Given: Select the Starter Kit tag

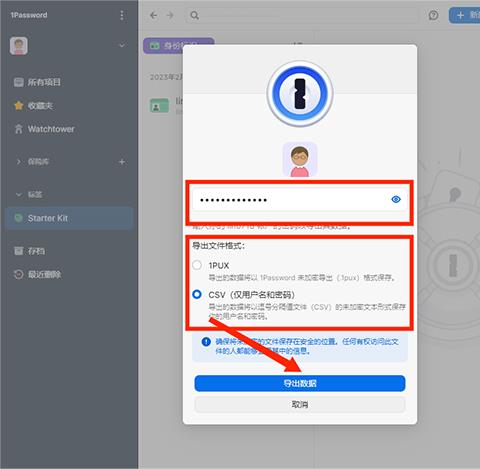Looking at the screenshot, I should pos(70,218).
